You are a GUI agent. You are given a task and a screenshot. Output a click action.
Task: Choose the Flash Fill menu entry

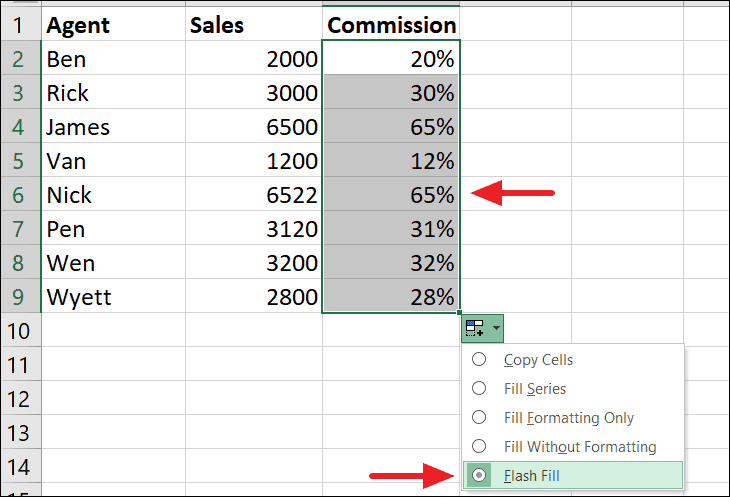[573, 476]
